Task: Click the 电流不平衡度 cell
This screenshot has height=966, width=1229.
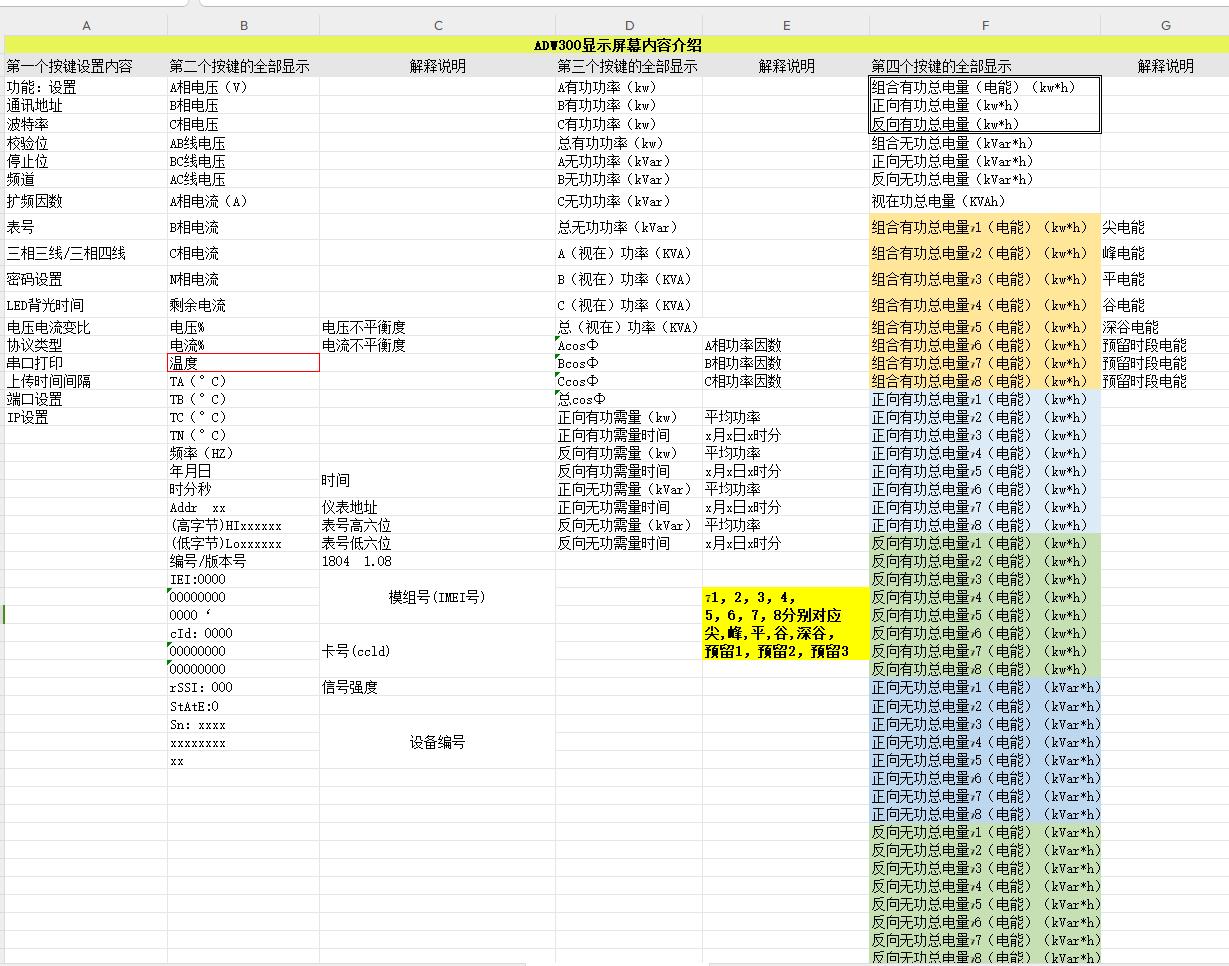Action: [x=438, y=345]
